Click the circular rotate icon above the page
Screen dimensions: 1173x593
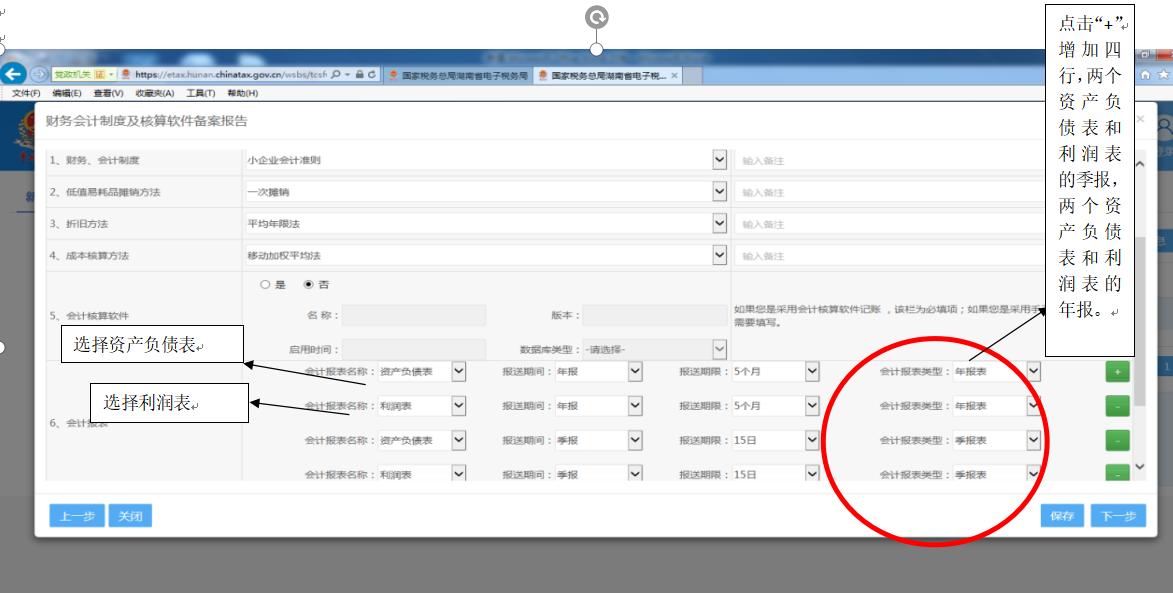597,14
